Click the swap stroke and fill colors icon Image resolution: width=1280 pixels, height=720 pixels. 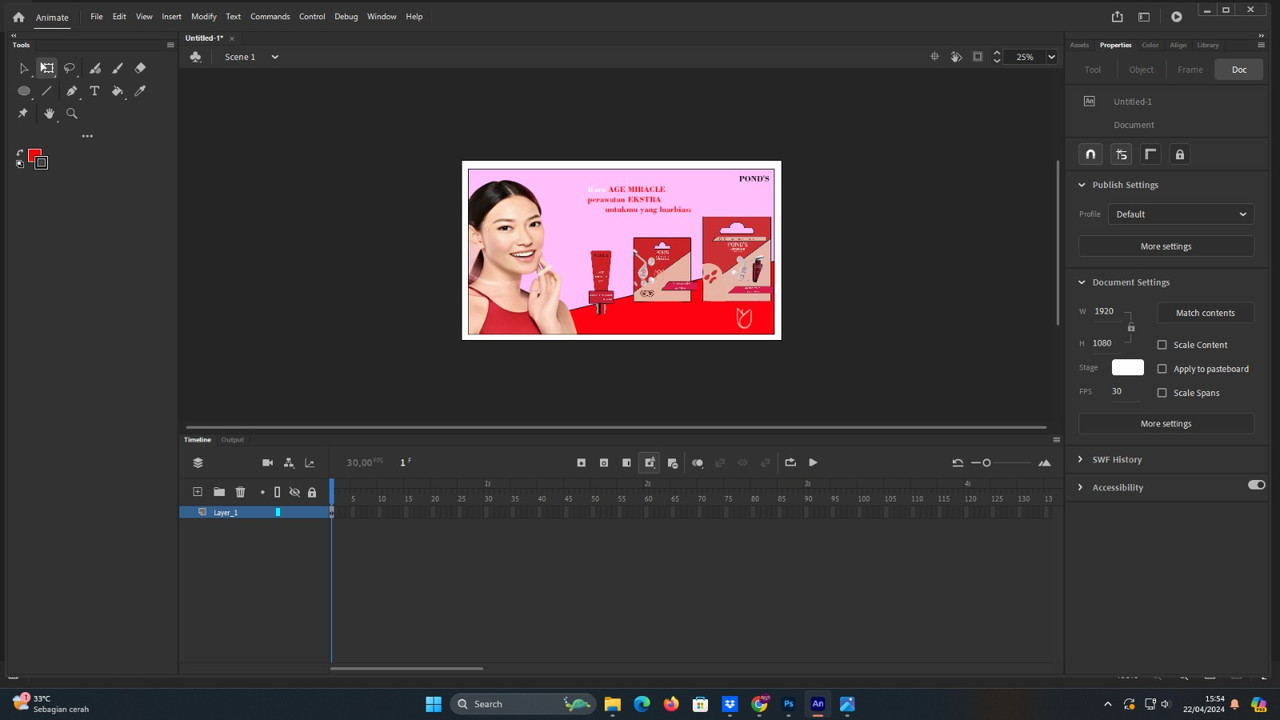pos(20,153)
